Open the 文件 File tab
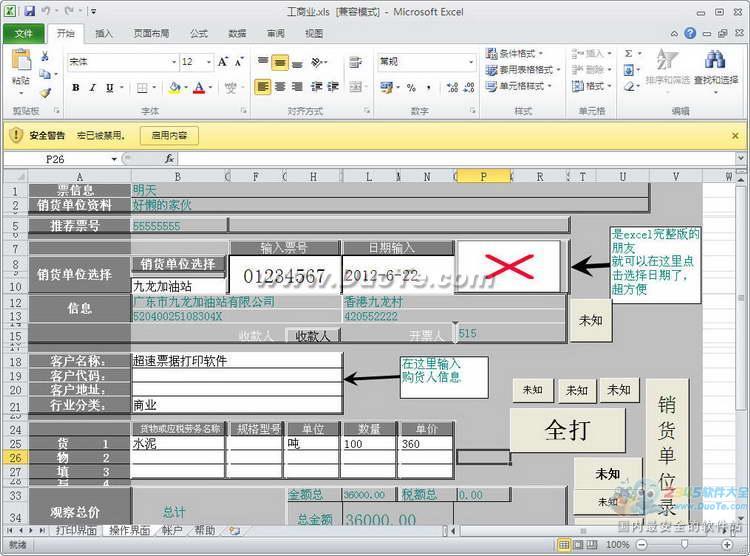750x556 pixels. click(23, 33)
